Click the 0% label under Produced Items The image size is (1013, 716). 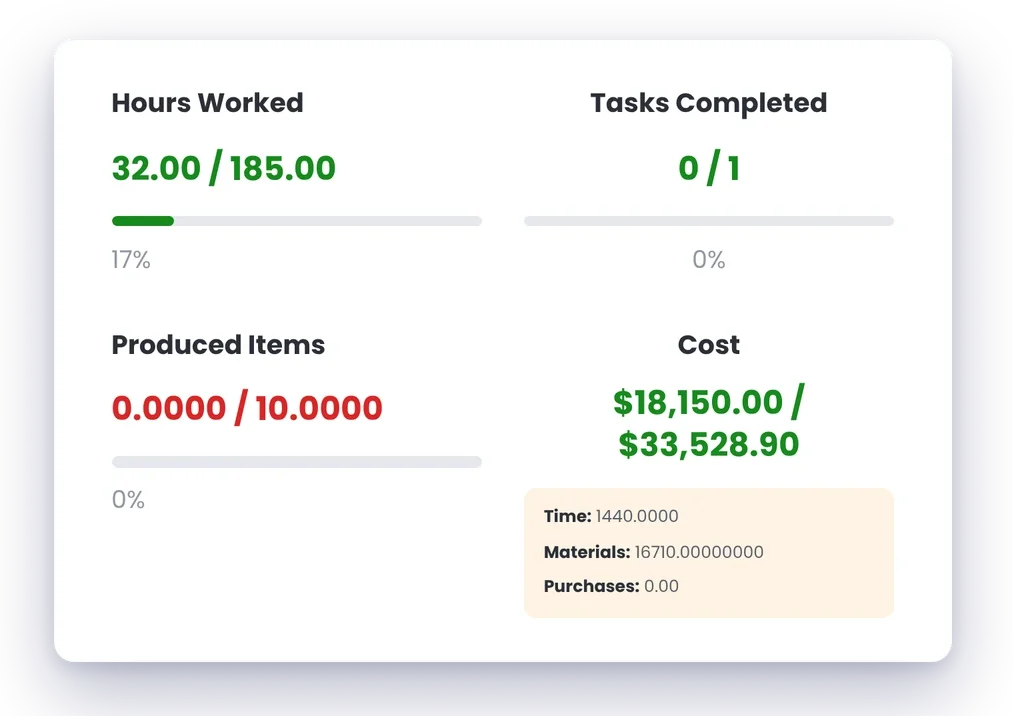[x=128, y=500]
